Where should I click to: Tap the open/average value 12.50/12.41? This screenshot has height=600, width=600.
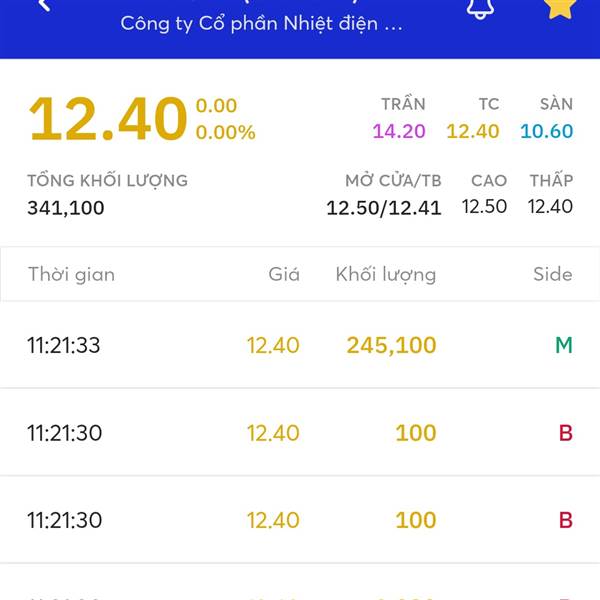click(x=383, y=208)
